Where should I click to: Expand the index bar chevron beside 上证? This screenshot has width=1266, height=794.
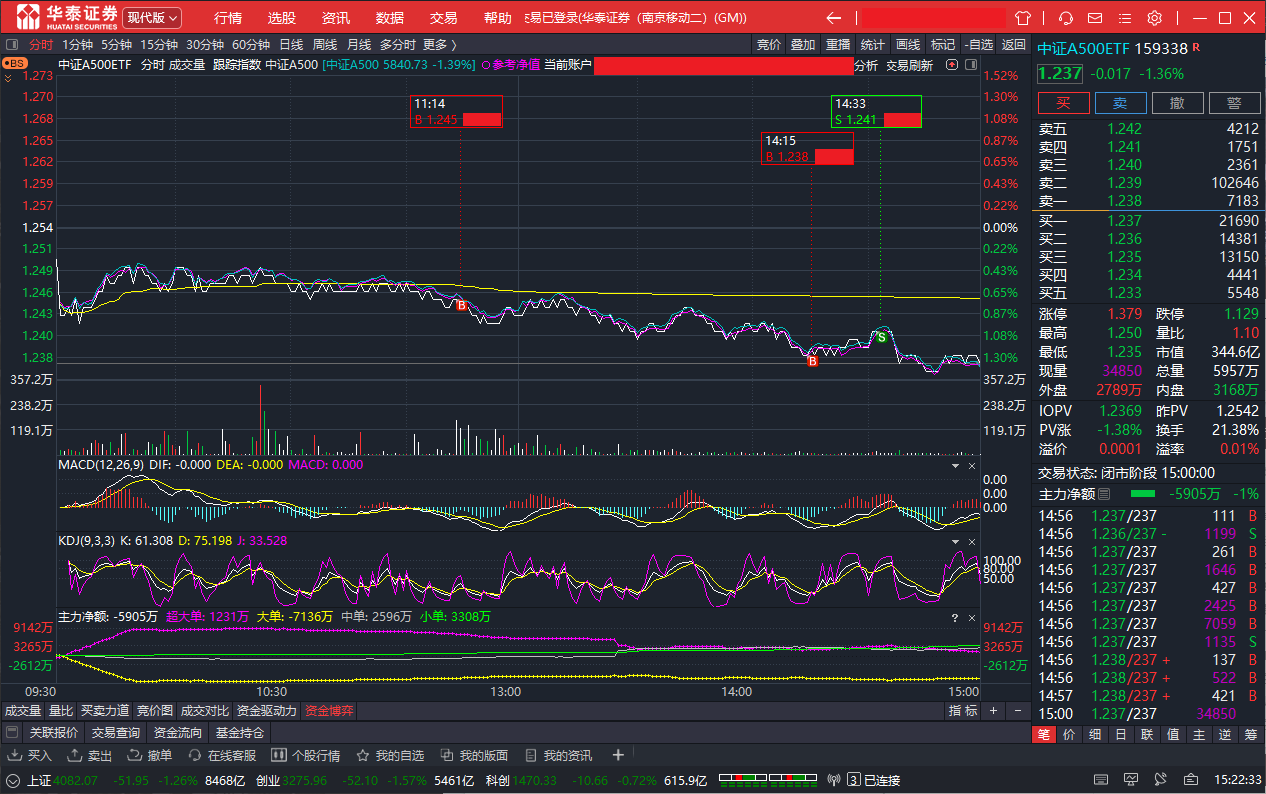click(13, 780)
